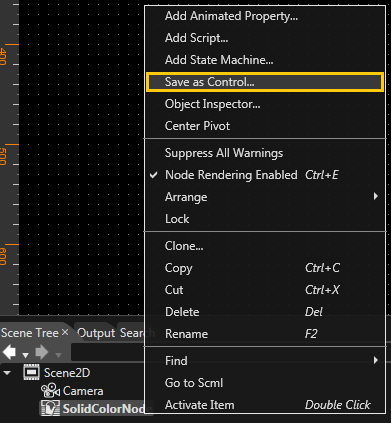Expand the Arrange submenu arrow
The height and width of the screenshot is (424, 392).
coord(376,196)
